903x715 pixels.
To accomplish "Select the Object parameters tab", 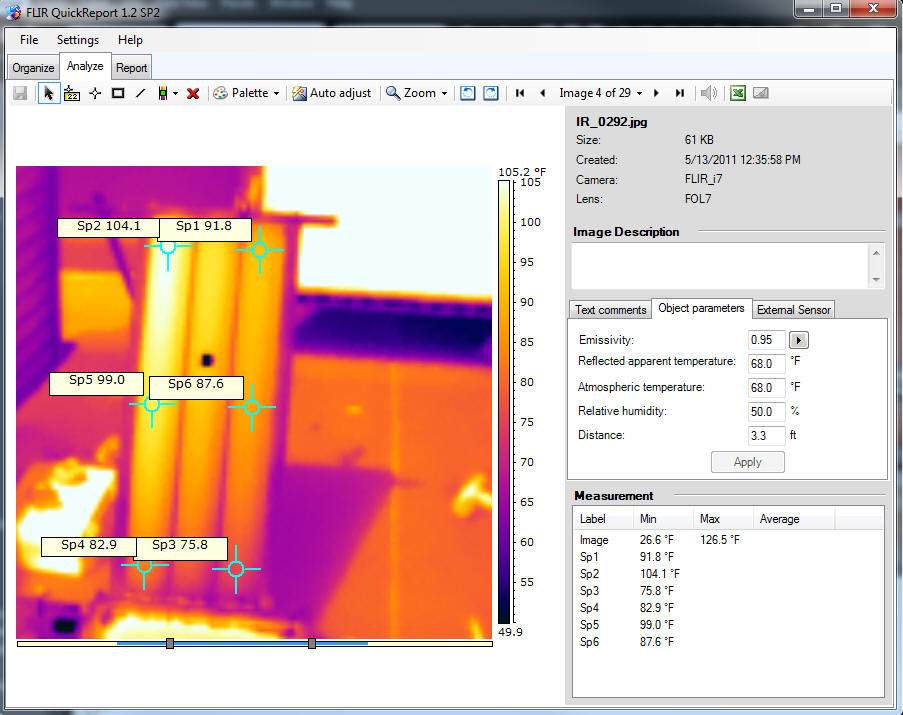I will [x=701, y=308].
